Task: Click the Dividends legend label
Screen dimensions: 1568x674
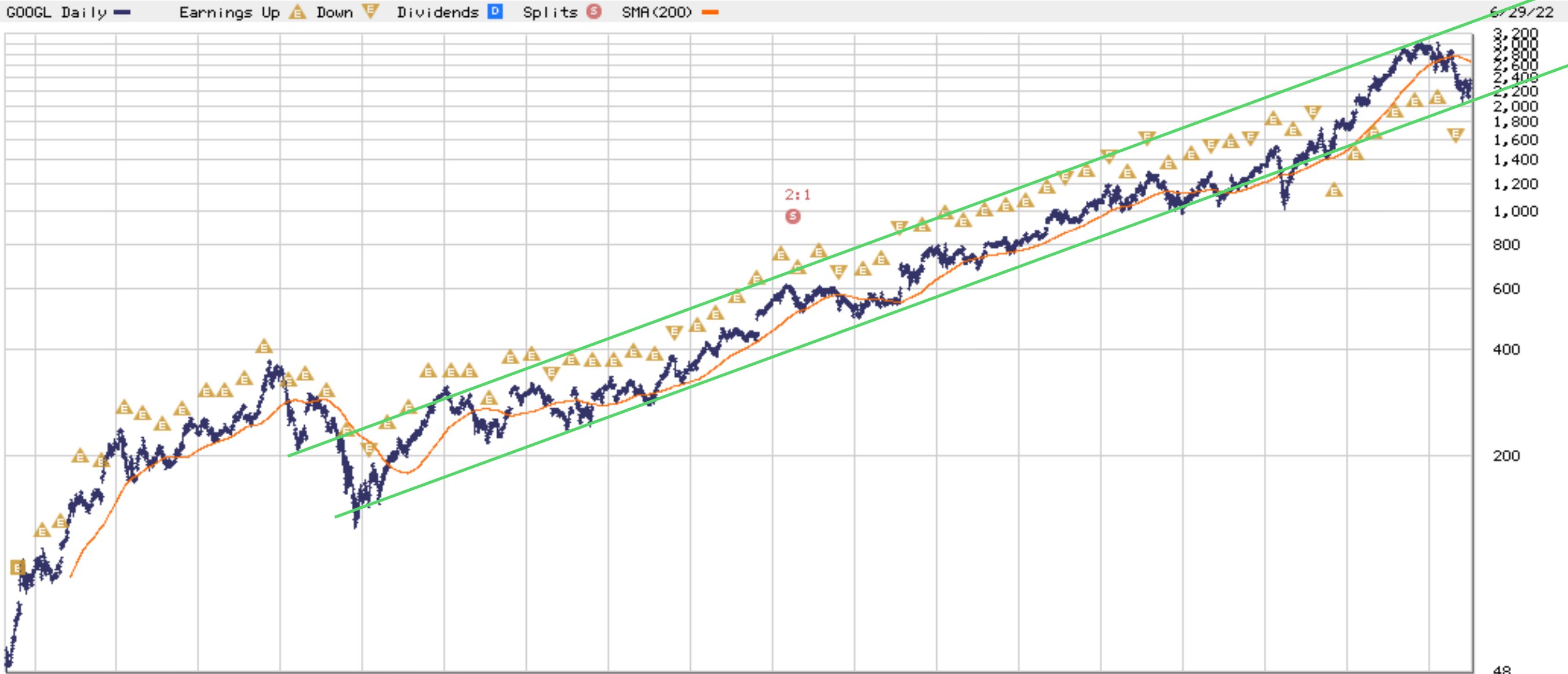Action: coord(437,12)
